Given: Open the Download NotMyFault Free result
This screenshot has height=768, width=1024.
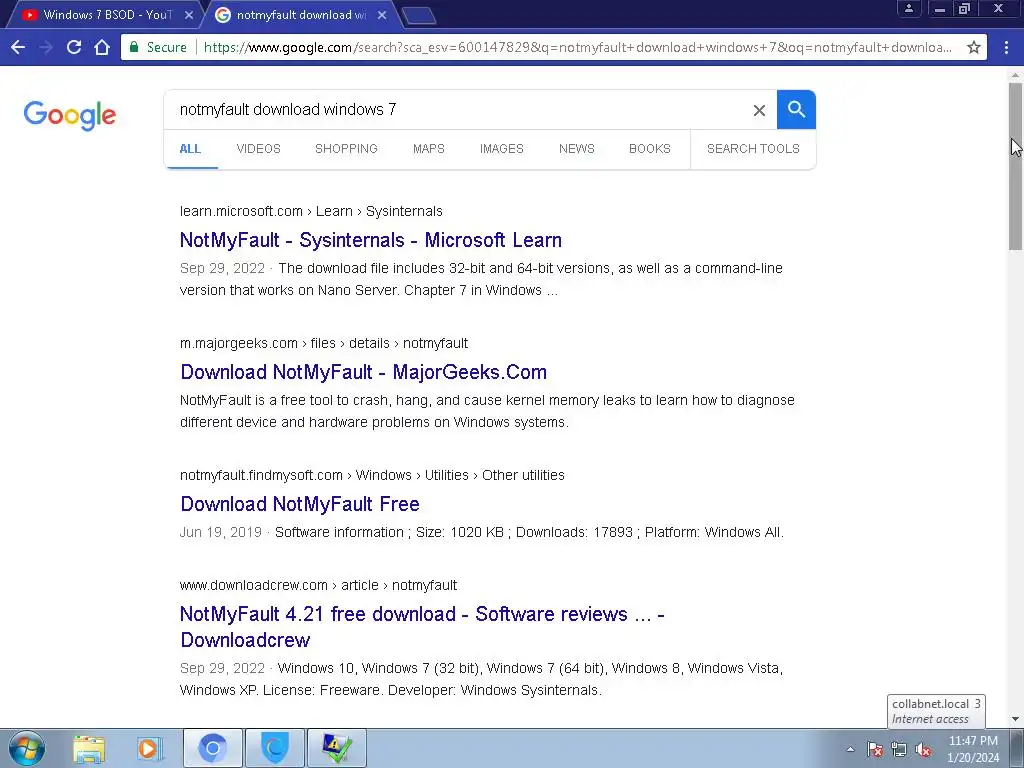Looking at the screenshot, I should pos(300,504).
